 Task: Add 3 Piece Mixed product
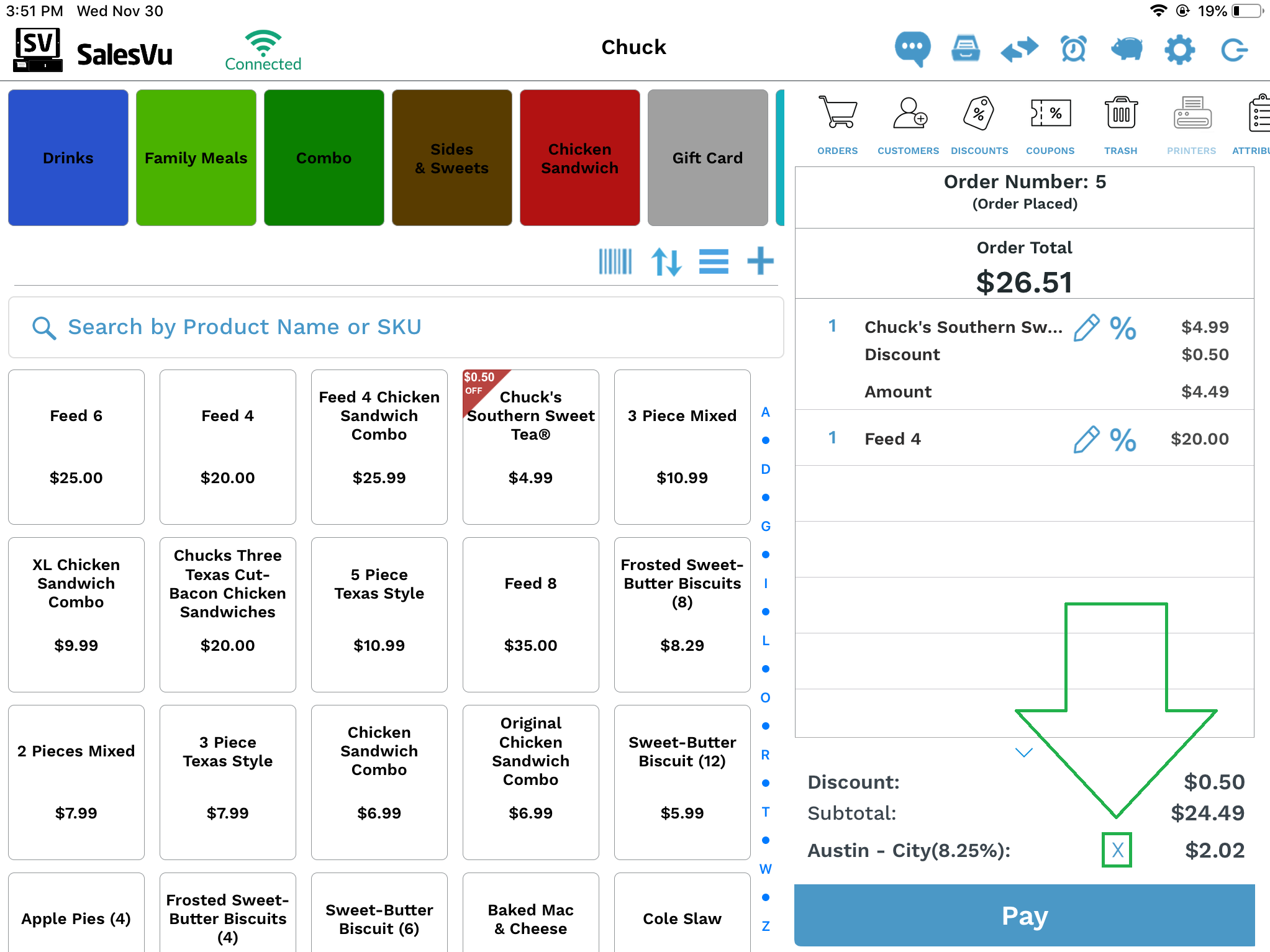pos(683,447)
